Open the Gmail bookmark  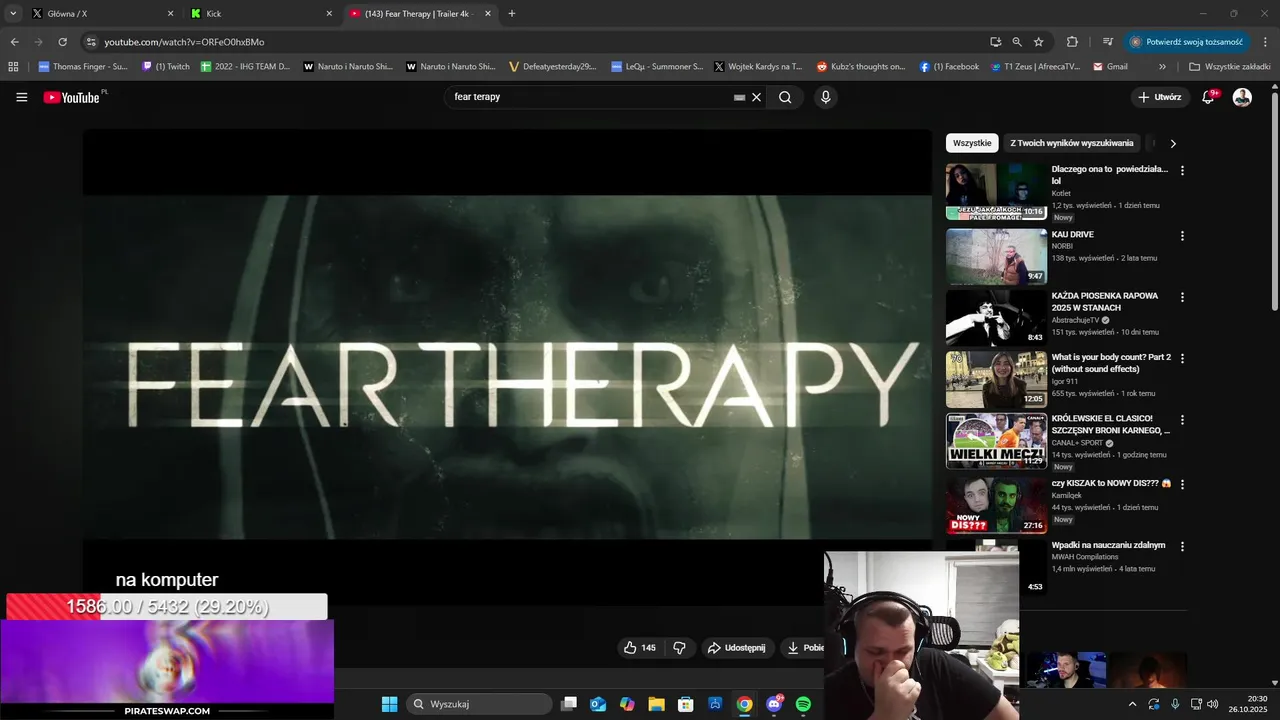[x=1110, y=67]
